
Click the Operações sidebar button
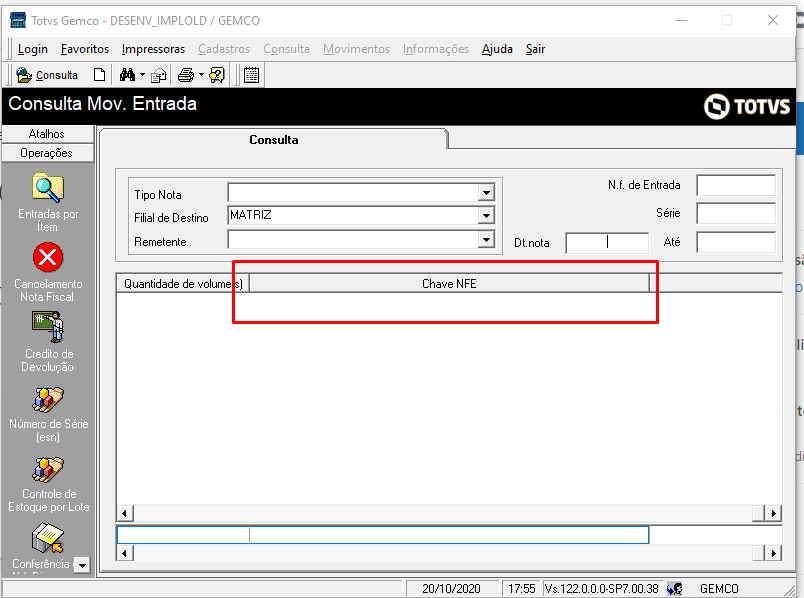tap(47, 153)
